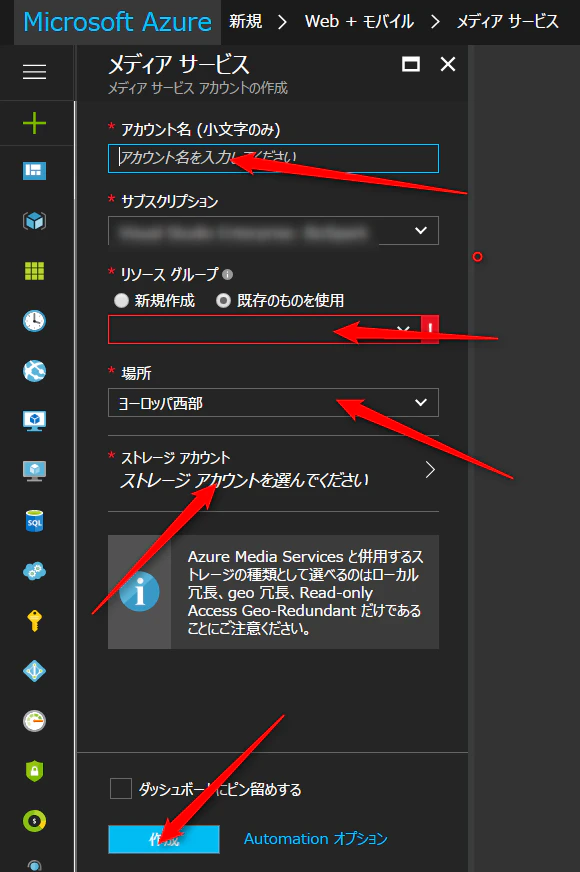Maximize the メディア サービス blade
Viewport: 580px width, 872px height.
[411, 65]
